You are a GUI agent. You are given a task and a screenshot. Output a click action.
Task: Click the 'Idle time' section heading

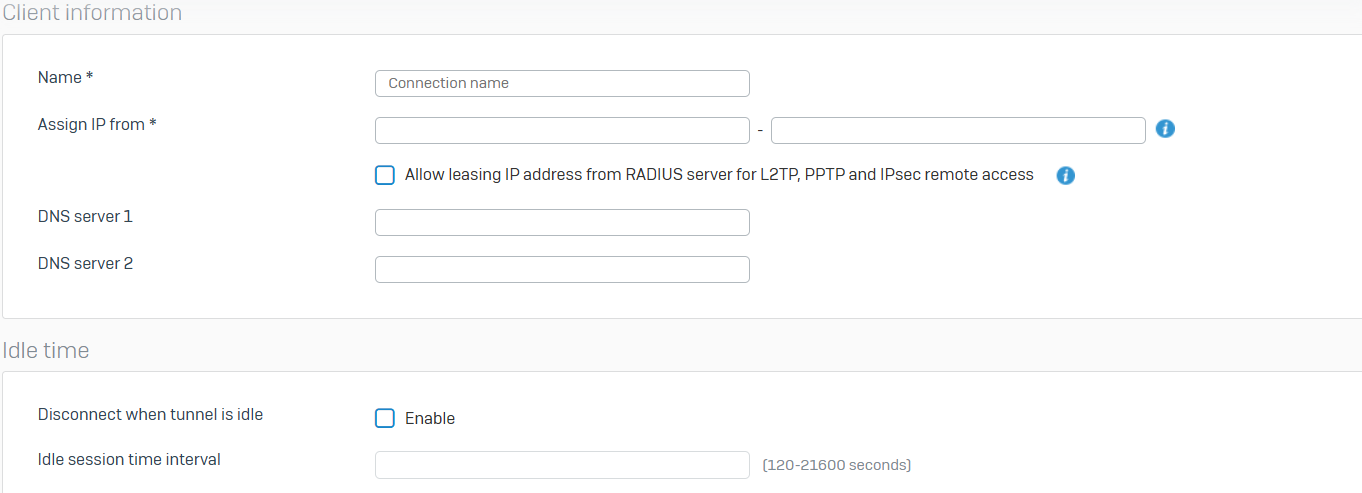46,351
